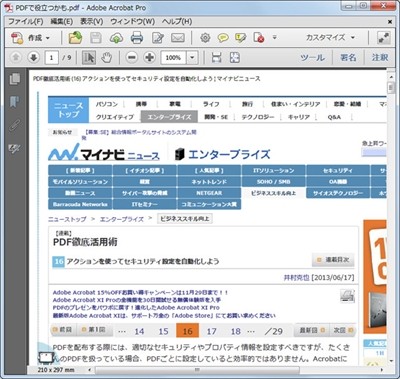Image resolution: width=400 pixels, height=379 pixels.
Task: Click the ニューストップ blue tab
Action: click(x=68, y=110)
